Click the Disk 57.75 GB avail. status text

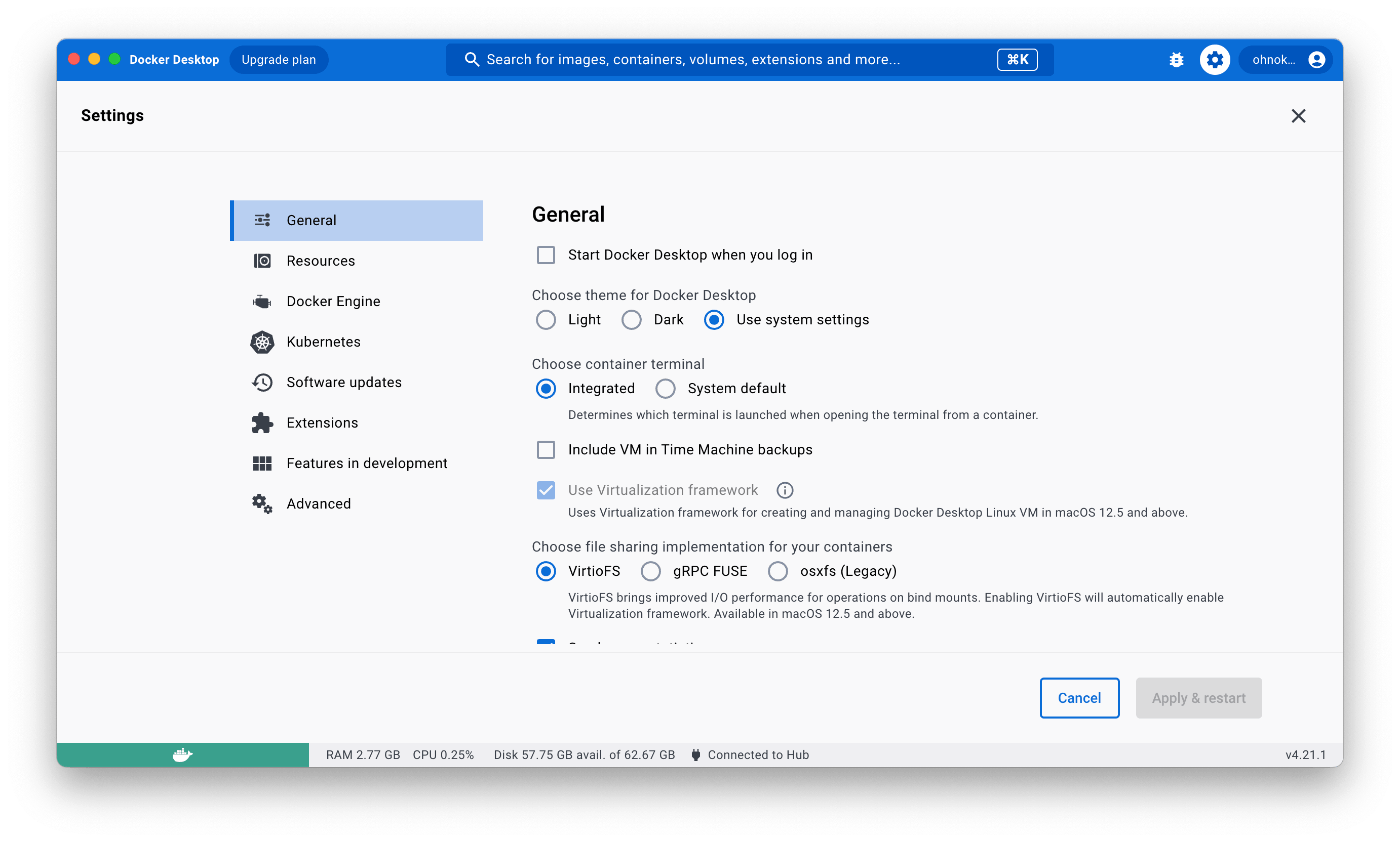coord(584,755)
